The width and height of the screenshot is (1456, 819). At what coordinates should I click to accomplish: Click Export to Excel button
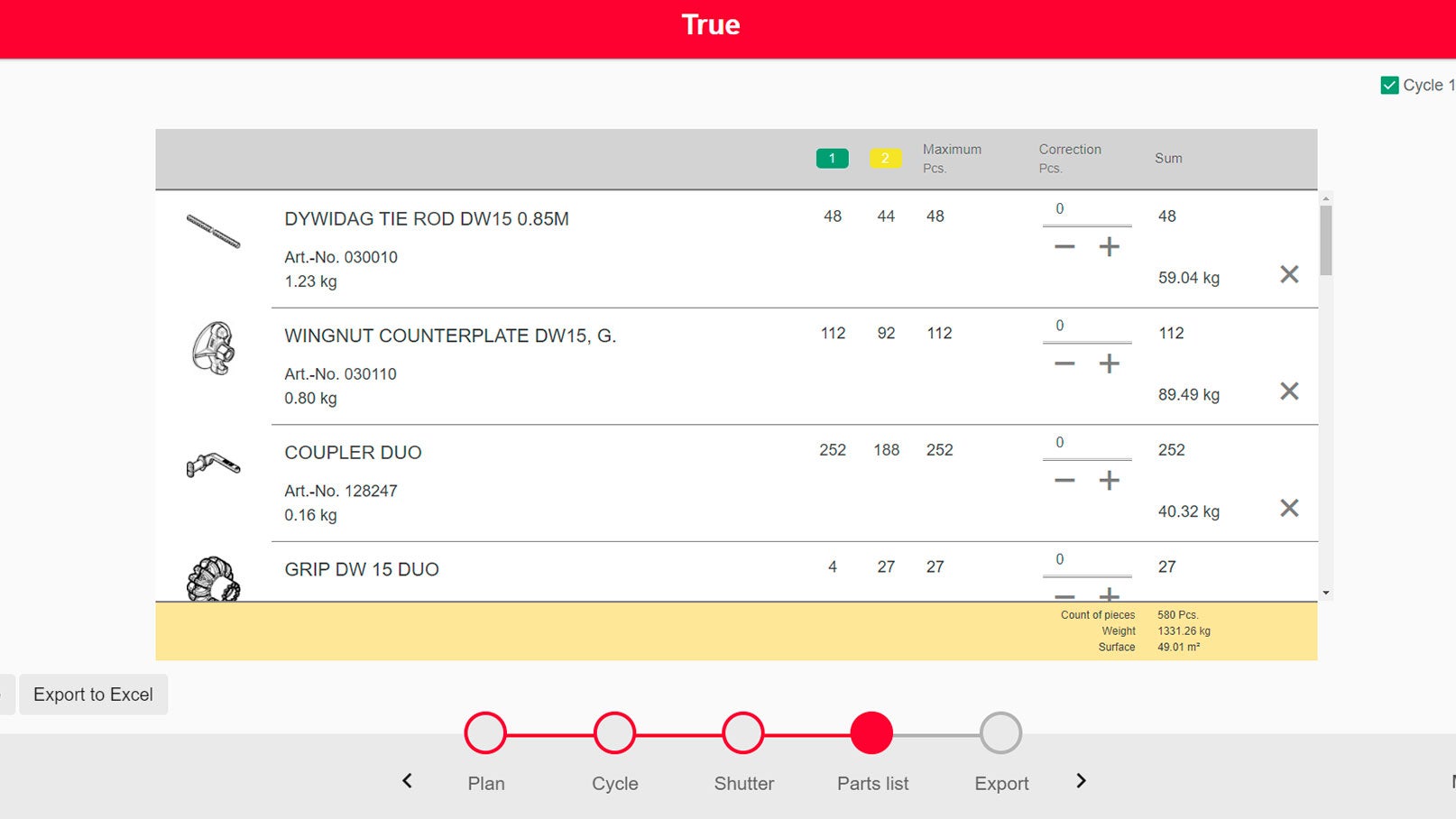[x=93, y=695]
